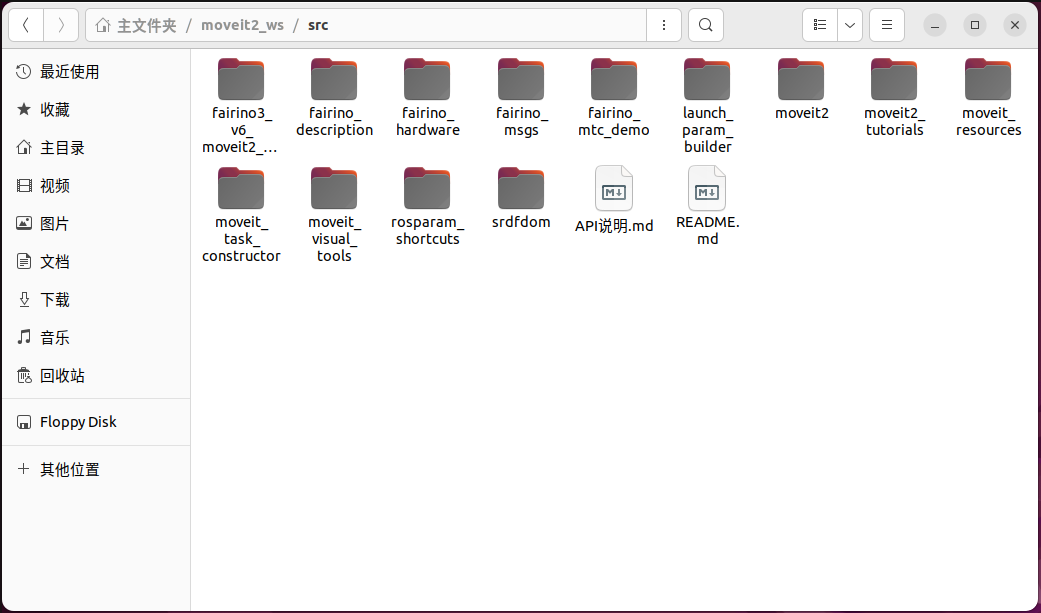Open 最近使用 (Recent) in sidebar
Screen dimensions: 1041x613
click(x=96, y=72)
